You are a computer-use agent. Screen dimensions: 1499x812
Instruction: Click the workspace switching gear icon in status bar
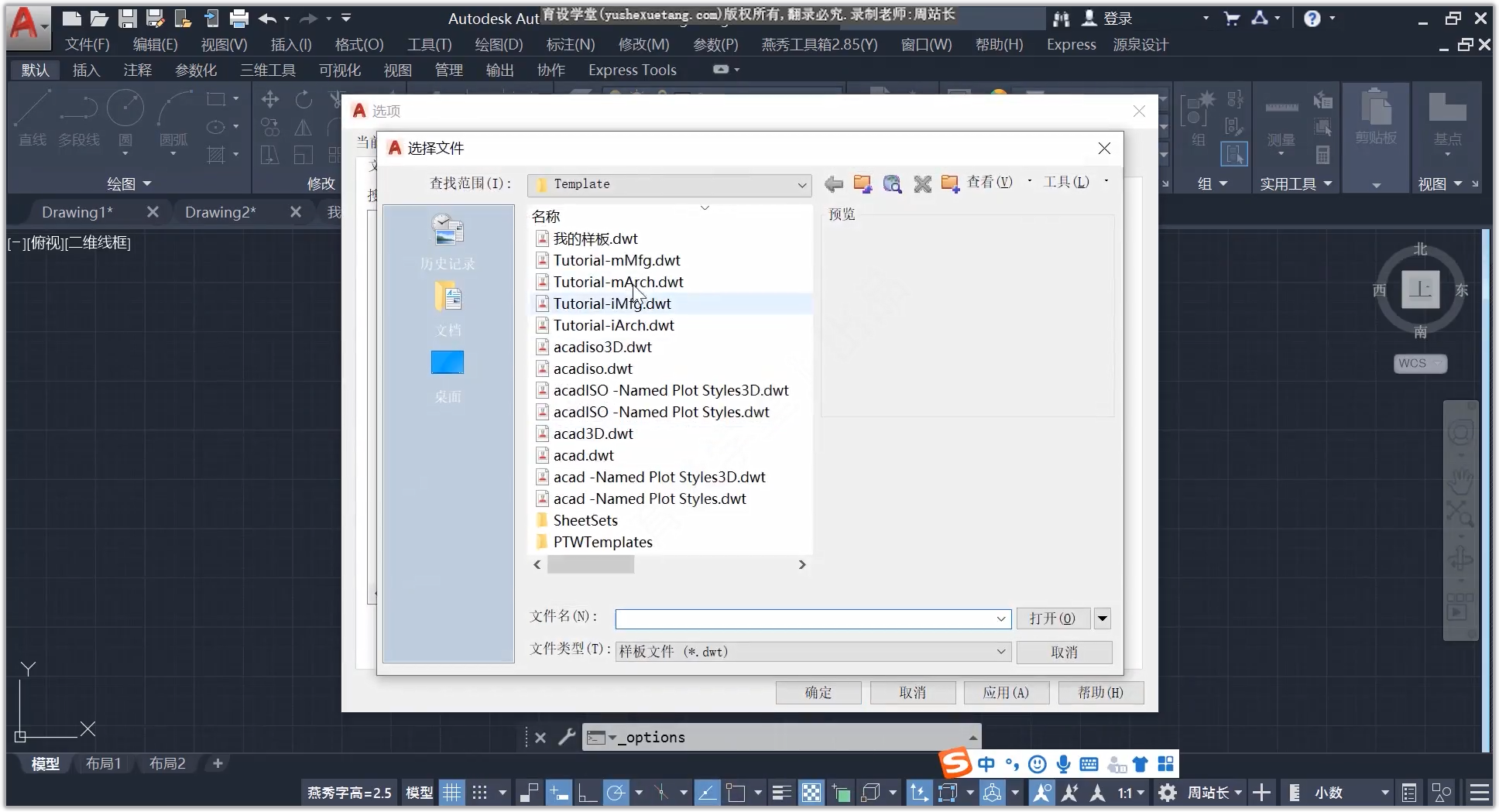coord(1167,793)
